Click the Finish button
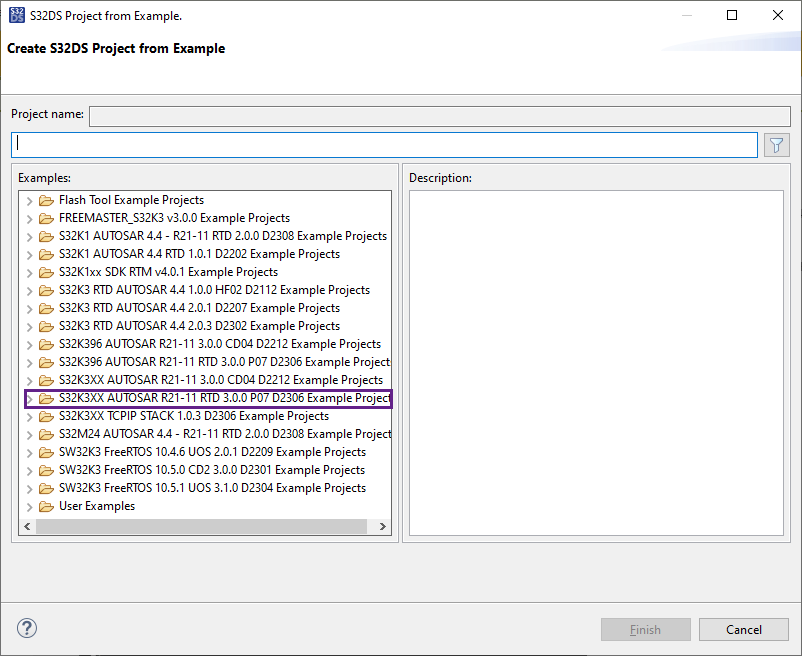The width and height of the screenshot is (802, 656). [x=645, y=629]
